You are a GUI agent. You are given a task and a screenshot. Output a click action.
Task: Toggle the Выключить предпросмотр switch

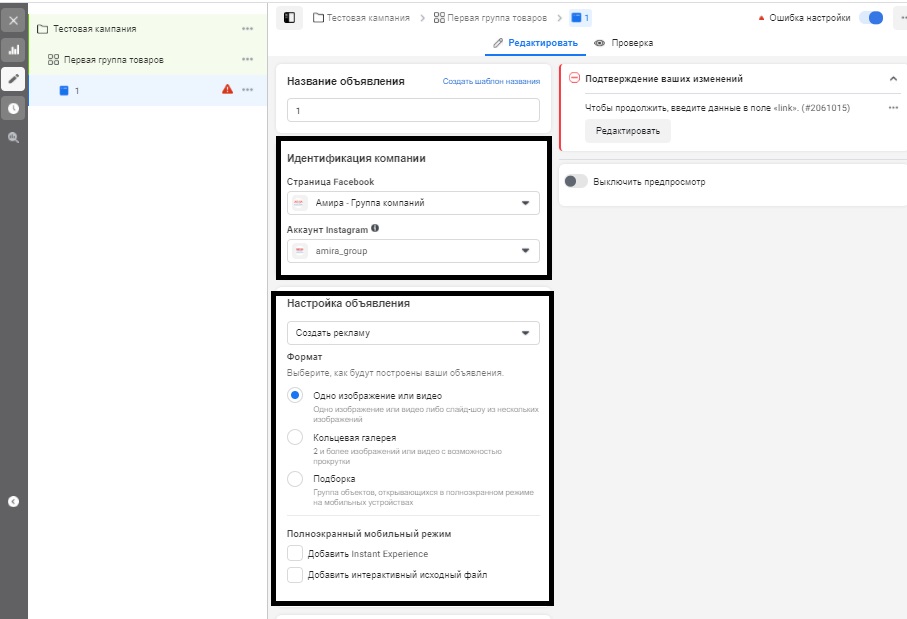[x=576, y=181]
